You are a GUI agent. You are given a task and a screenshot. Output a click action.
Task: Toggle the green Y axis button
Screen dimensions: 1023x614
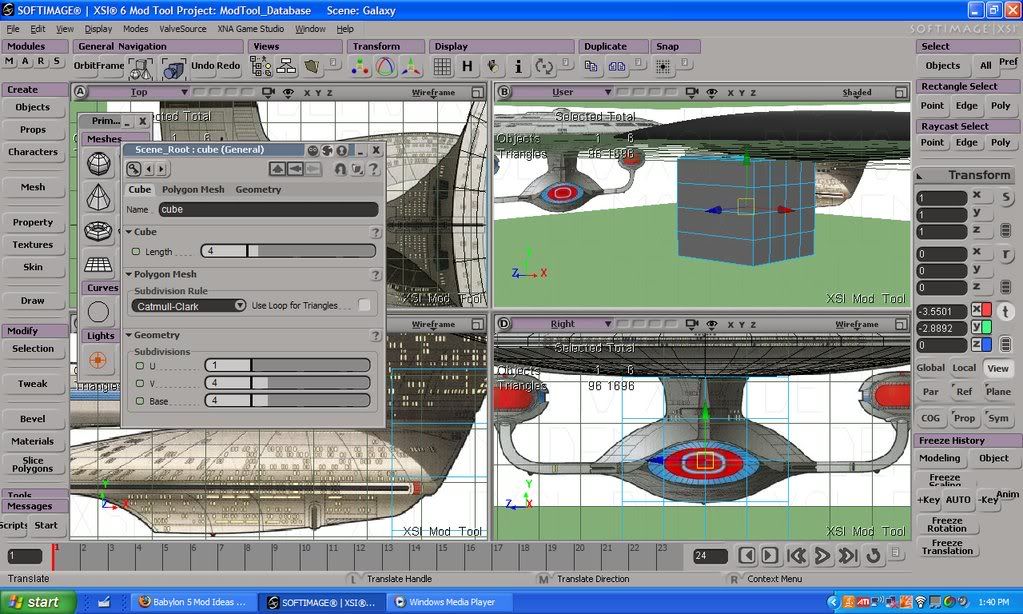pyautogui.click(x=981, y=327)
